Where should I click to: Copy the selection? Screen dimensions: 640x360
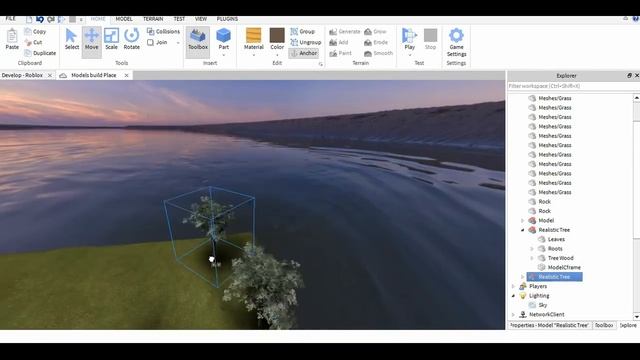[x=35, y=31]
